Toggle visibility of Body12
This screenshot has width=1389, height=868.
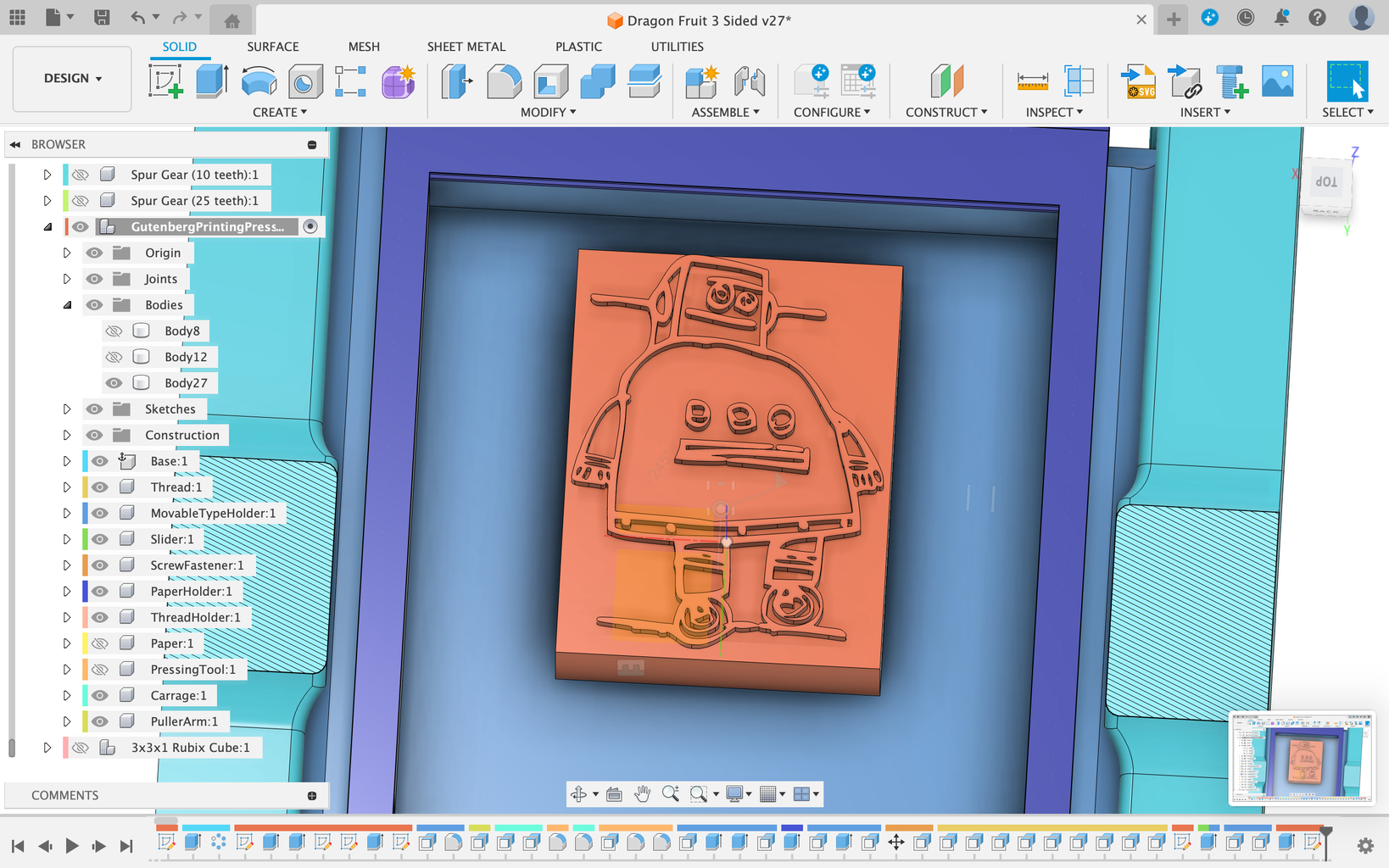click(x=114, y=357)
